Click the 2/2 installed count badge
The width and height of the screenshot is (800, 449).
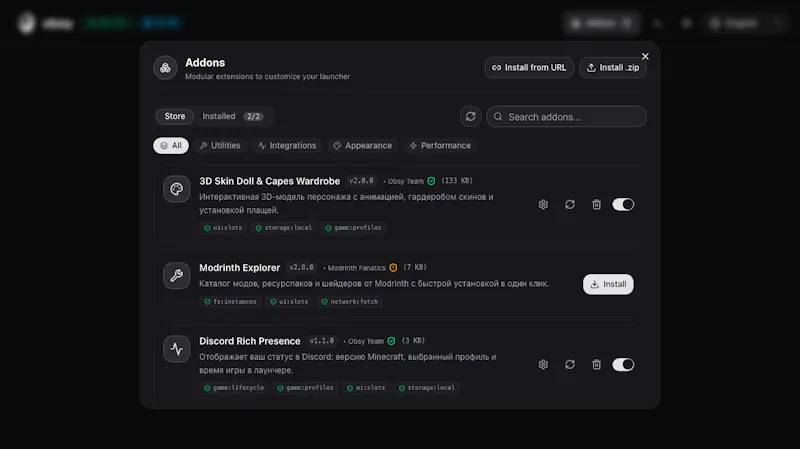(254, 116)
